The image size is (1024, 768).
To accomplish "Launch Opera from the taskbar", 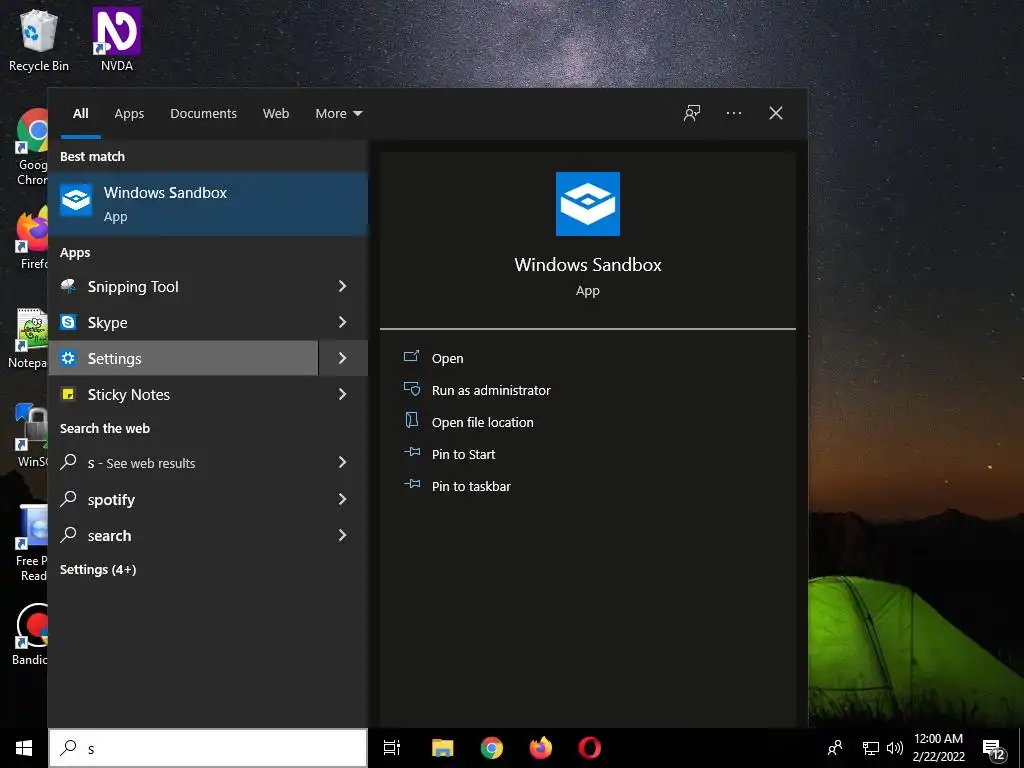I will click(589, 748).
